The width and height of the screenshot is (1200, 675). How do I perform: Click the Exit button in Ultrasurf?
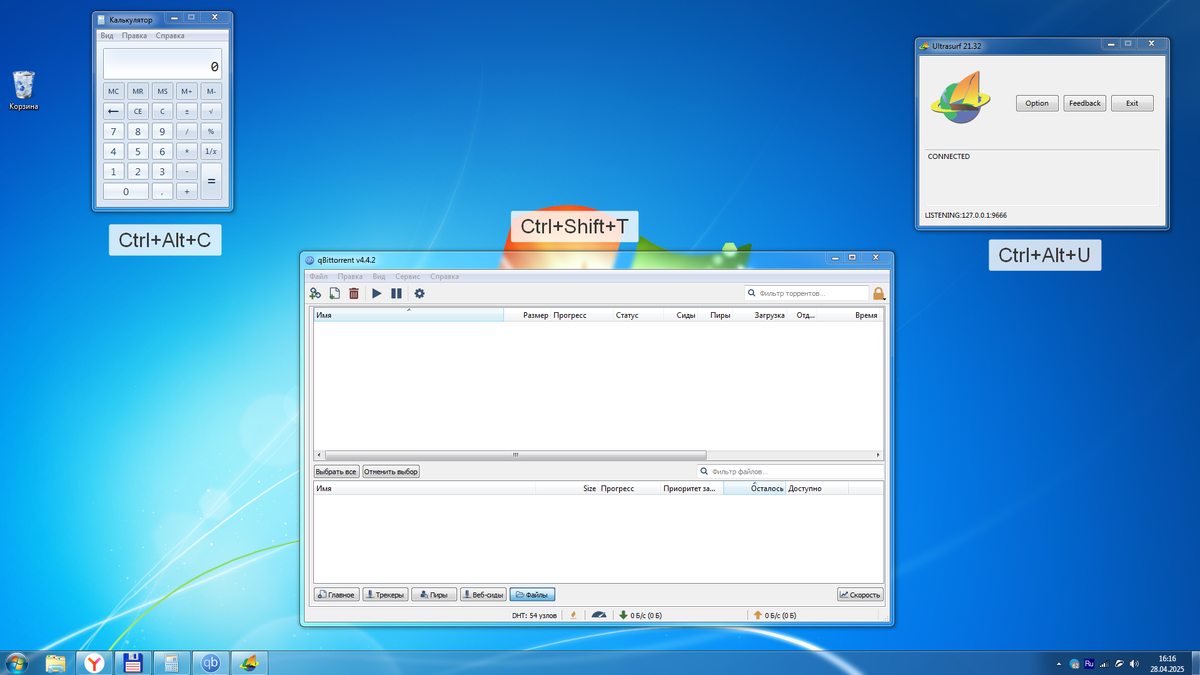1132,103
